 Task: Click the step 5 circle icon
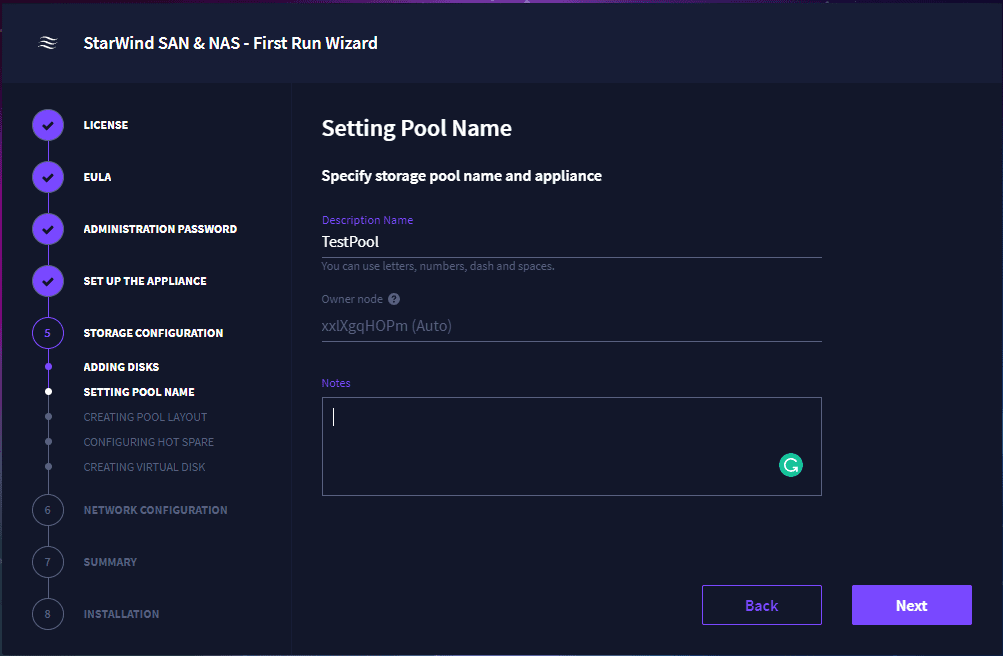click(x=48, y=333)
